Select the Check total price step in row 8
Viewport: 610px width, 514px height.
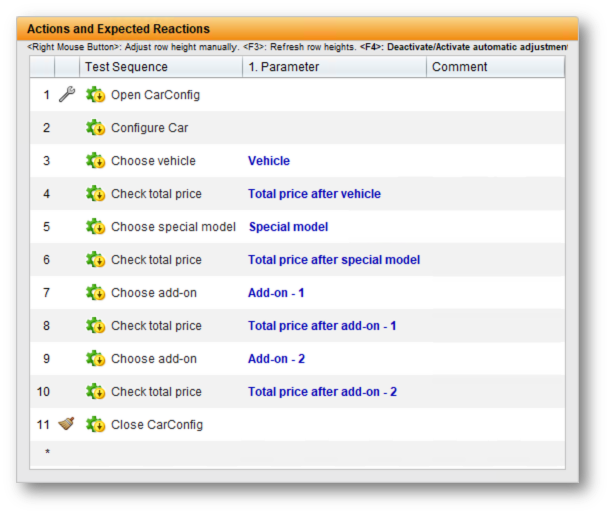click(x=156, y=325)
